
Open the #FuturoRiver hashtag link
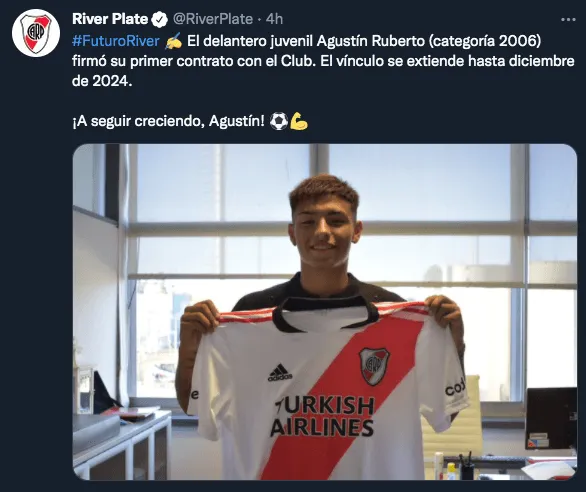[116, 41]
